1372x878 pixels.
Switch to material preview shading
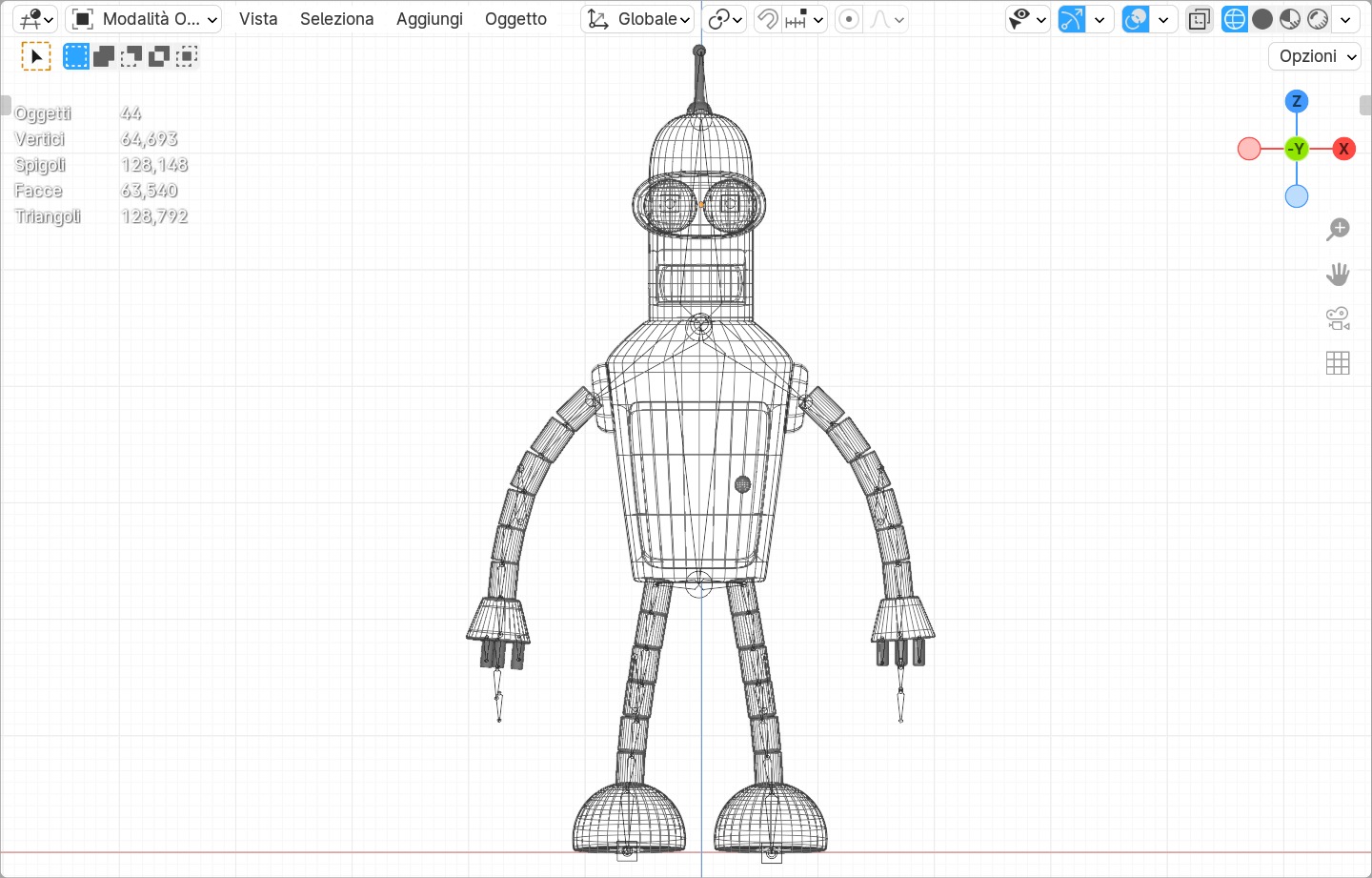click(1290, 19)
